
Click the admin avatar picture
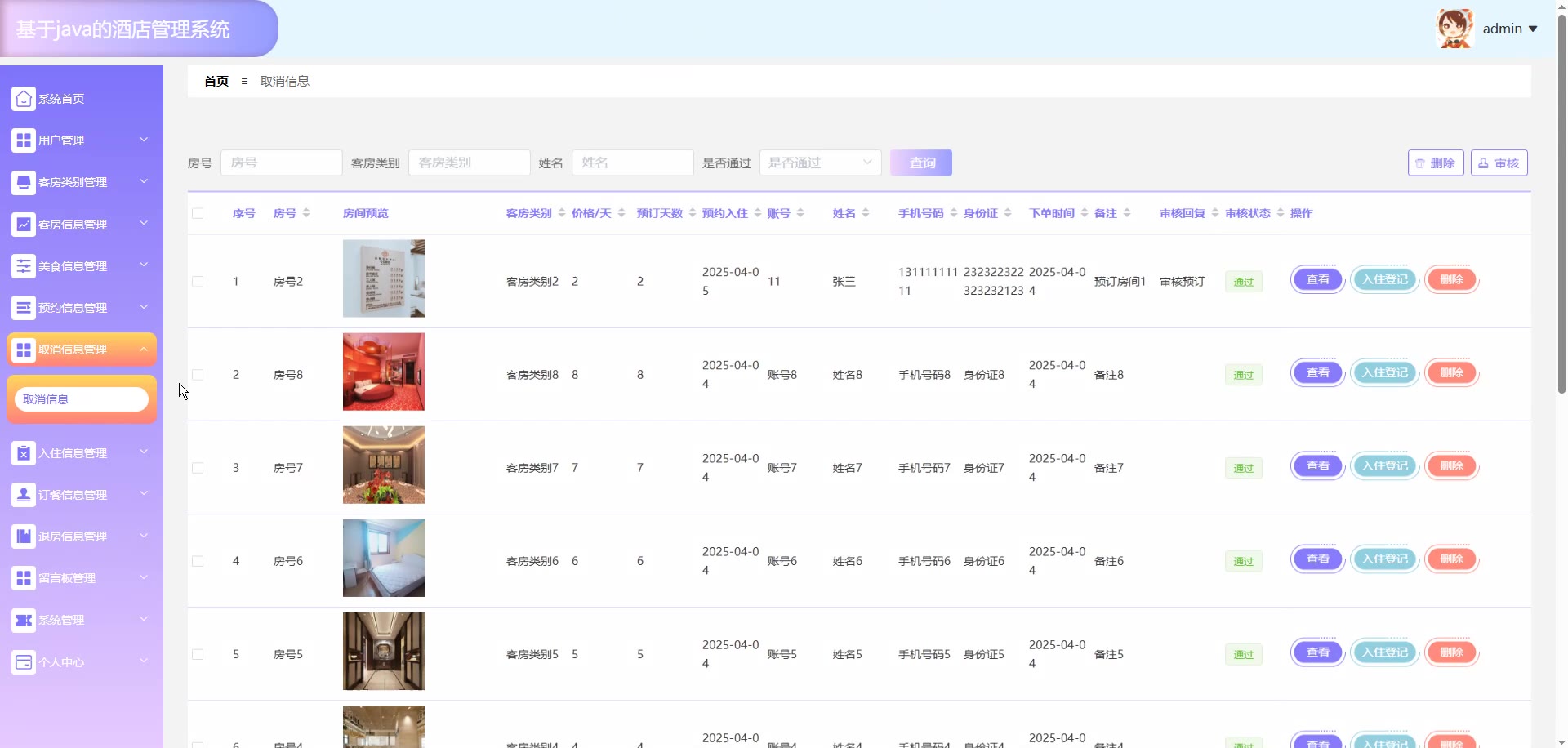[1454, 29]
